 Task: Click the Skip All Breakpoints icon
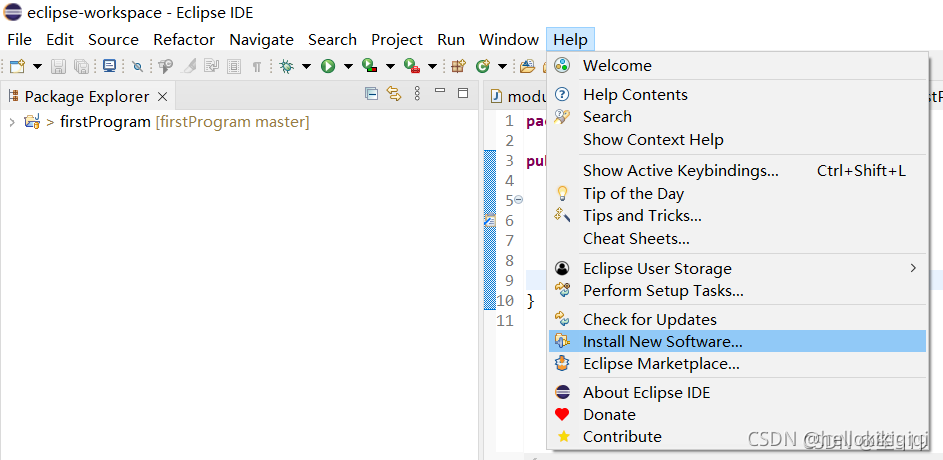click(138, 67)
